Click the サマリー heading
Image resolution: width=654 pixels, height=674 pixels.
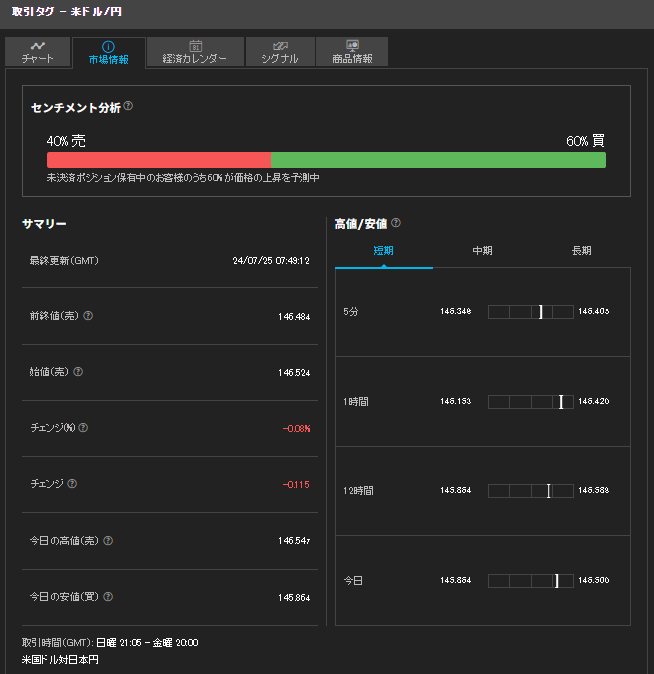(44, 224)
